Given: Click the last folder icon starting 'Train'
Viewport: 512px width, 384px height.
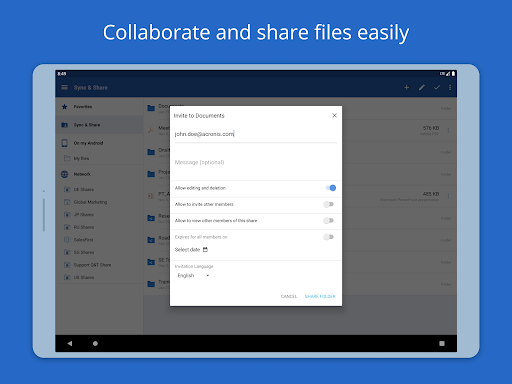Looking at the screenshot, I should 151,284.
